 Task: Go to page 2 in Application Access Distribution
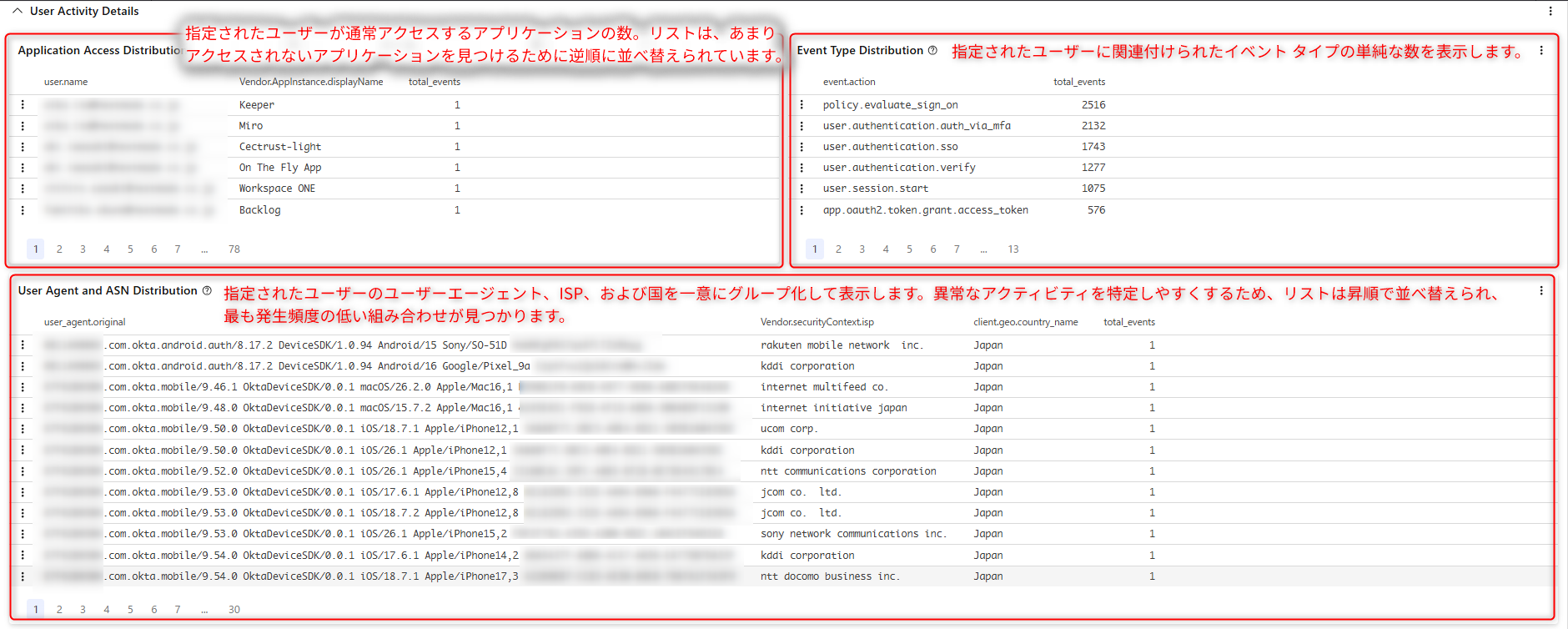[59, 249]
